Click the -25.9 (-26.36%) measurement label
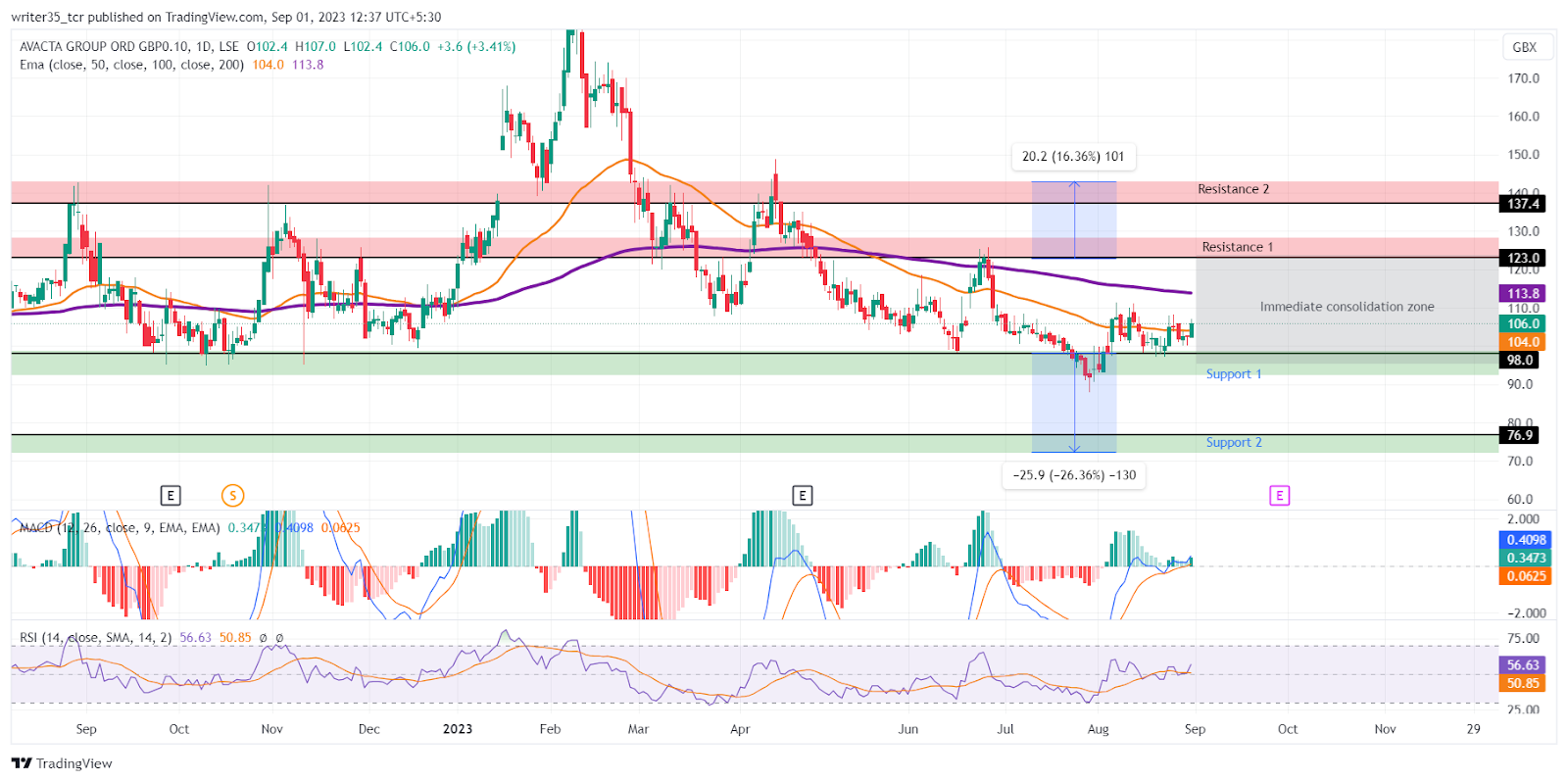 point(1074,475)
